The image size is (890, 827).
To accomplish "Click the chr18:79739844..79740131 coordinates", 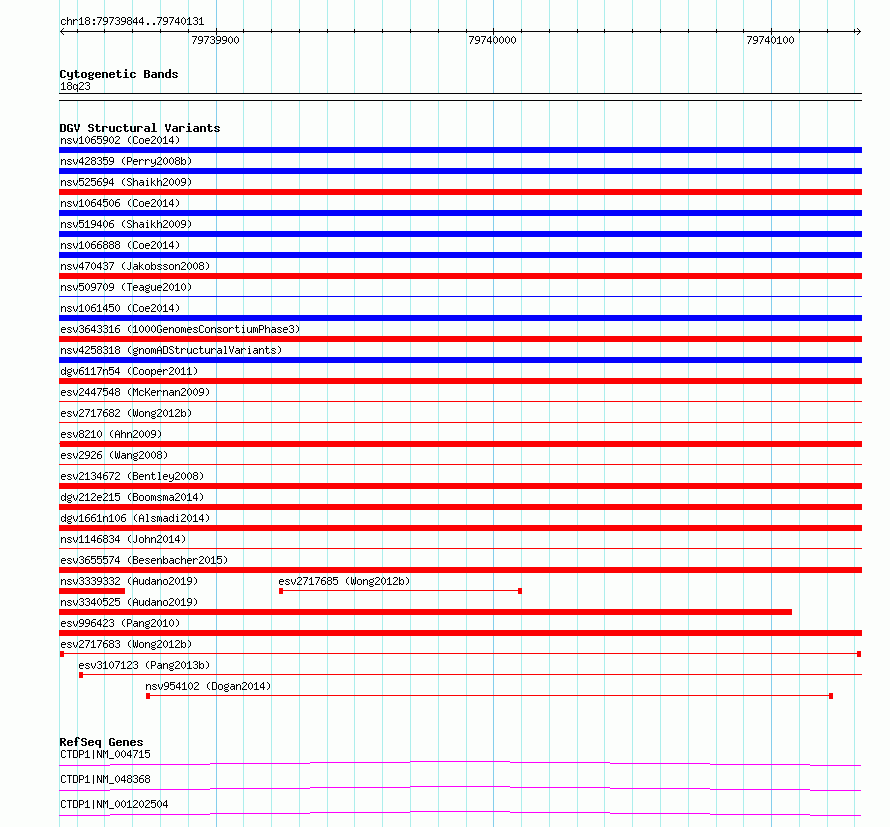I will pos(132,21).
